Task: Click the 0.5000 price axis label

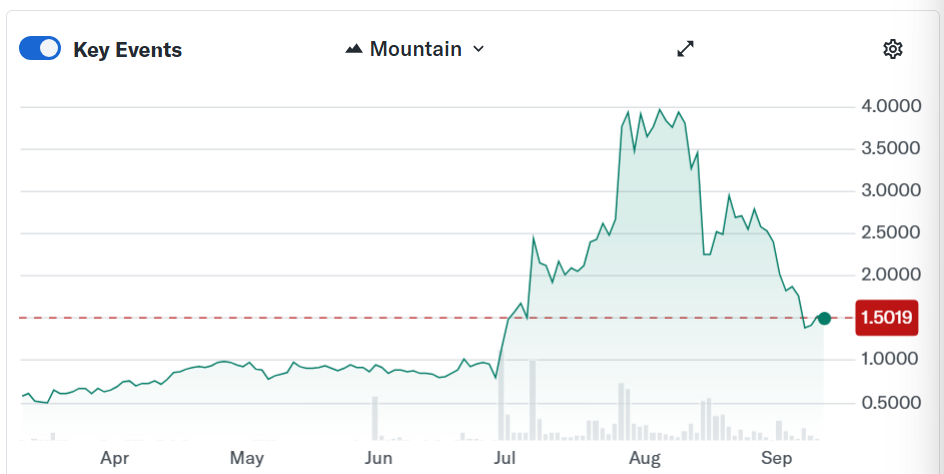Action: (x=890, y=402)
